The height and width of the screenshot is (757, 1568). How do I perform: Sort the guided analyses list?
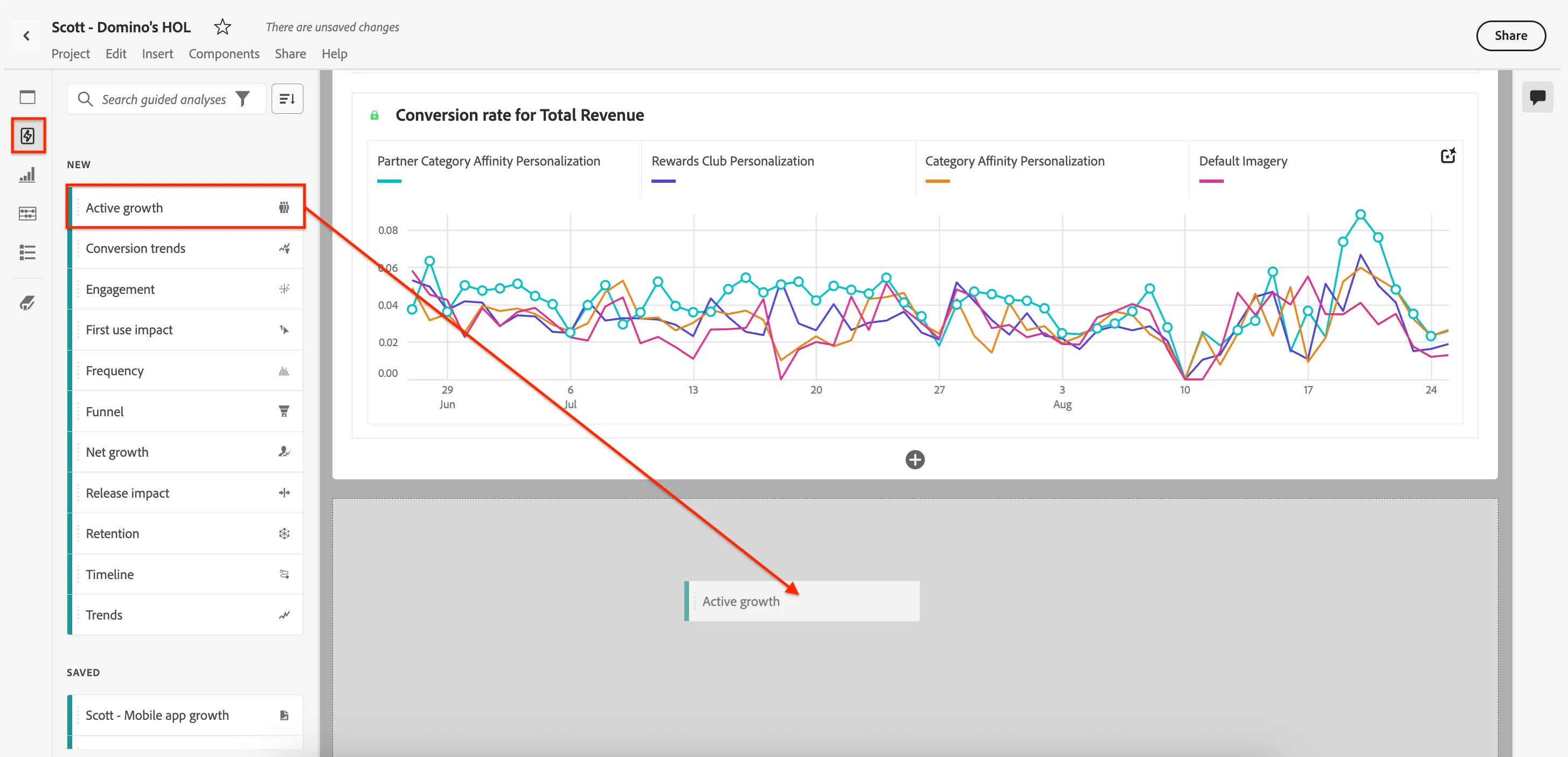[x=287, y=99]
